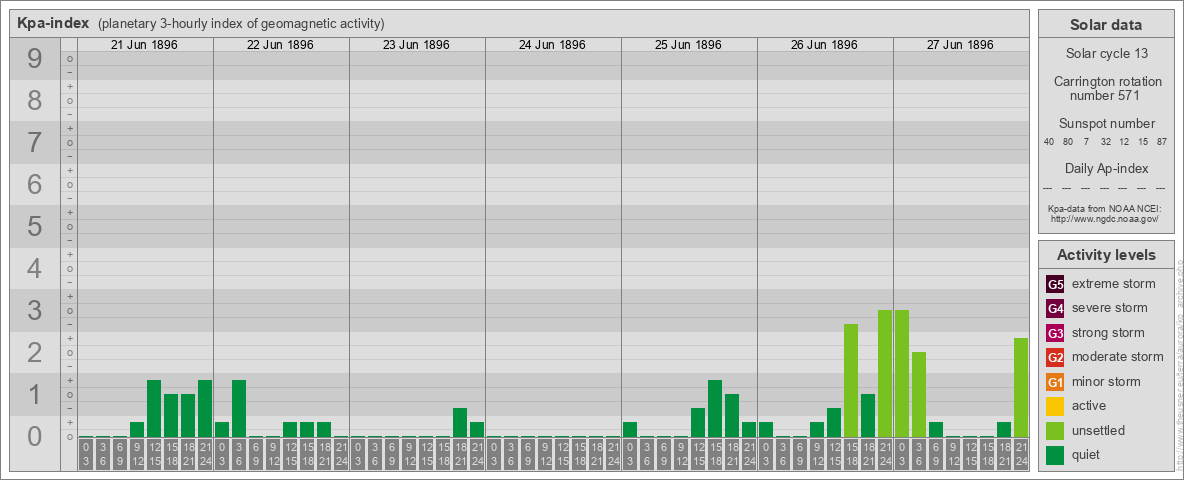Open the www.ngdc.noaa.gov link

(x=1105, y=218)
